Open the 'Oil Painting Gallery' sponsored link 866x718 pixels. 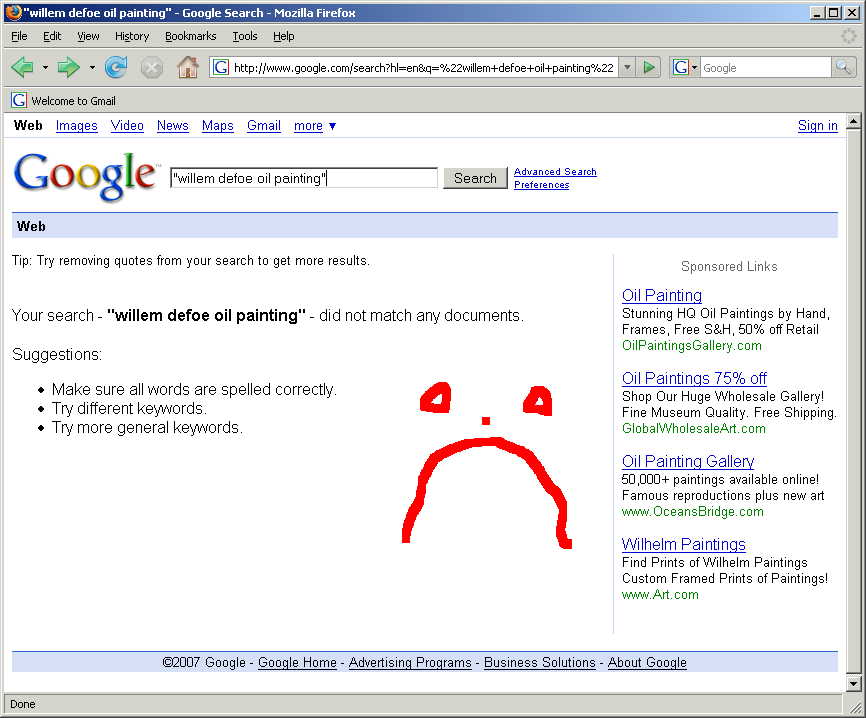[688, 461]
